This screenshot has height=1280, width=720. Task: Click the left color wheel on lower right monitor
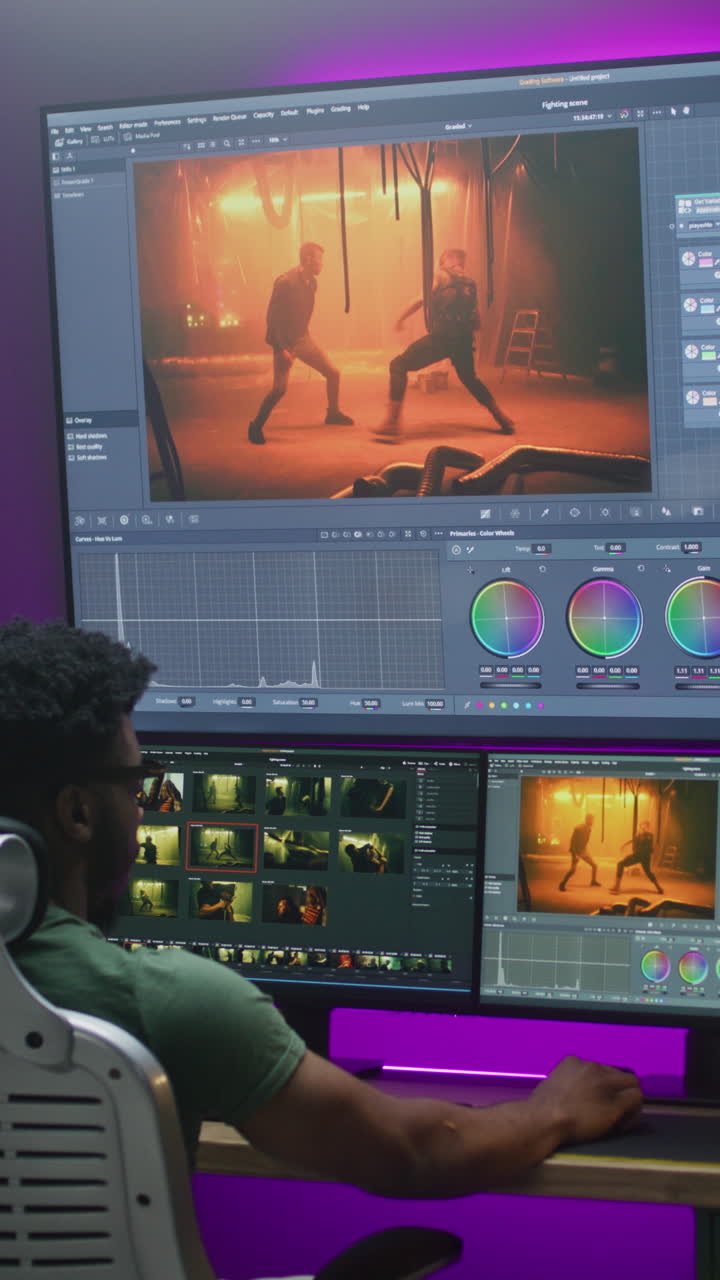coord(655,965)
